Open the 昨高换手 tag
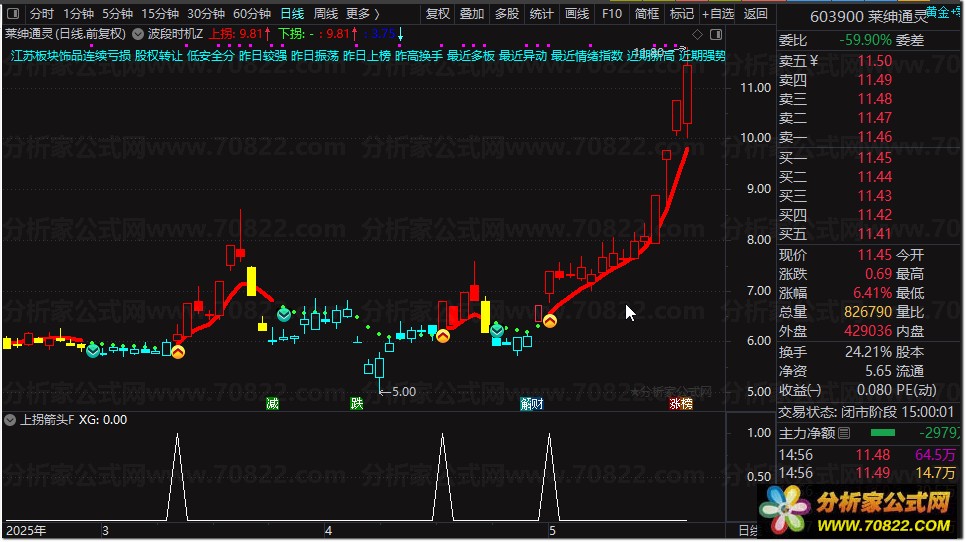Image resolution: width=967 pixels, height=542 pixels. point(419,55)
